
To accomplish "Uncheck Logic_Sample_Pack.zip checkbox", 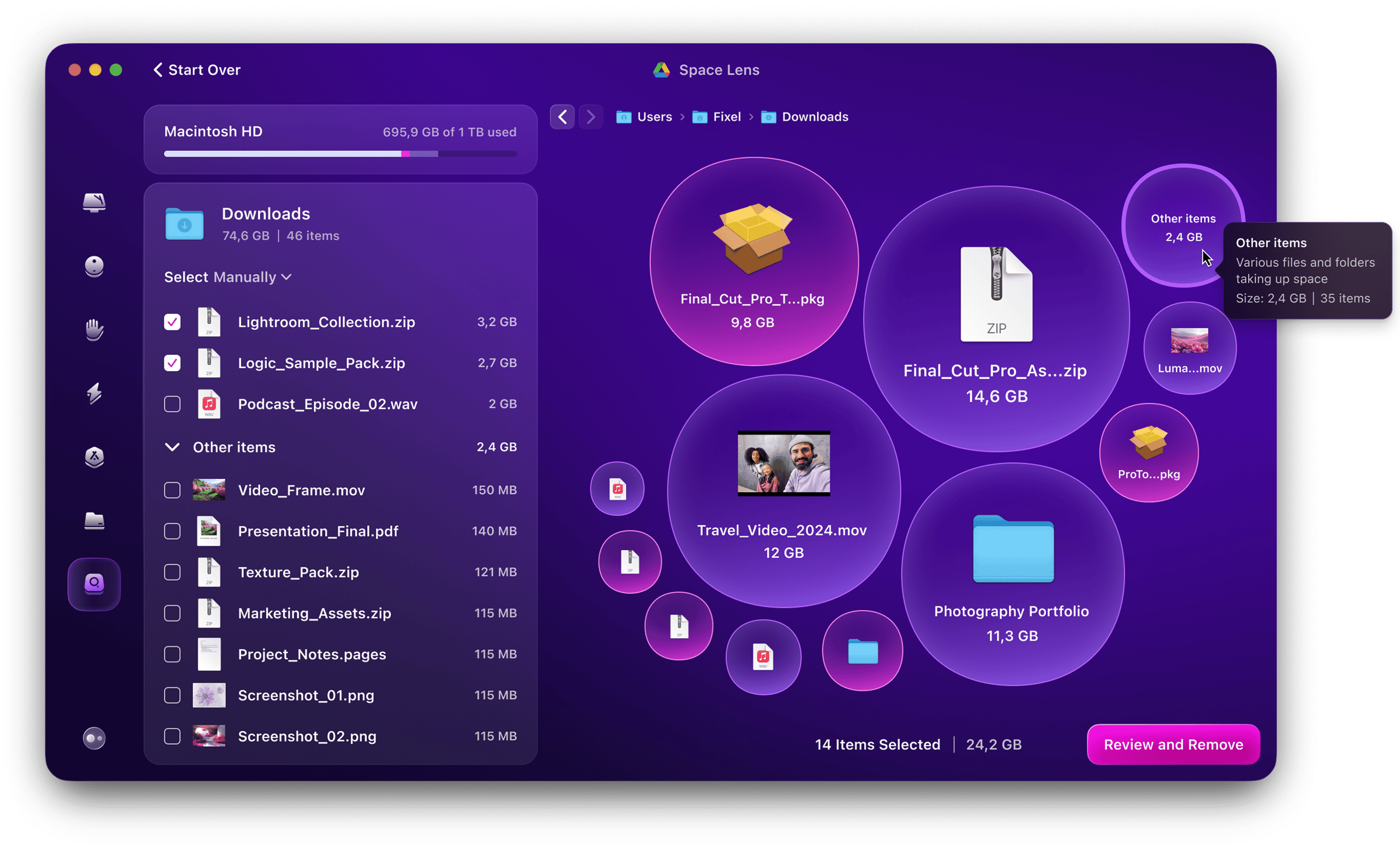I will (x=172, y=363).
